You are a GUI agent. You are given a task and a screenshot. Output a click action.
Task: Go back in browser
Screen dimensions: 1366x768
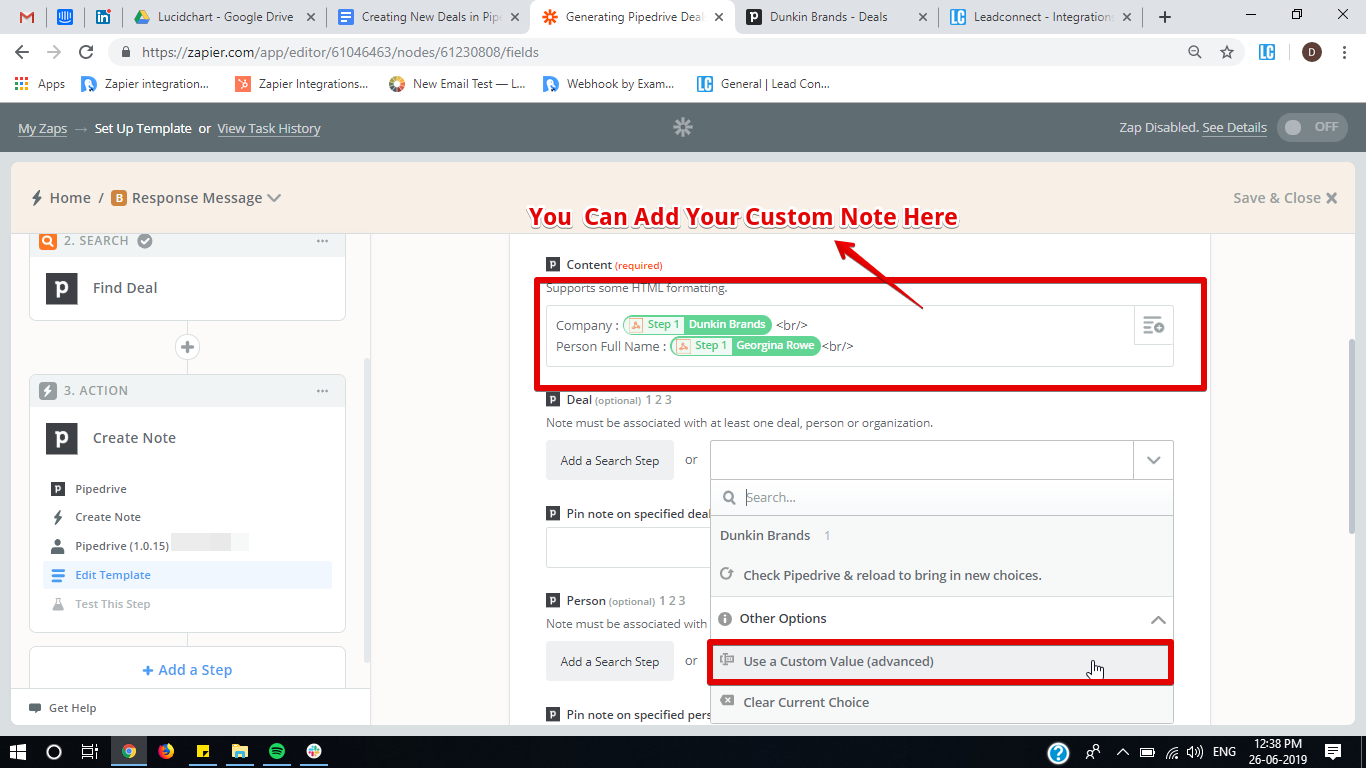23,53
